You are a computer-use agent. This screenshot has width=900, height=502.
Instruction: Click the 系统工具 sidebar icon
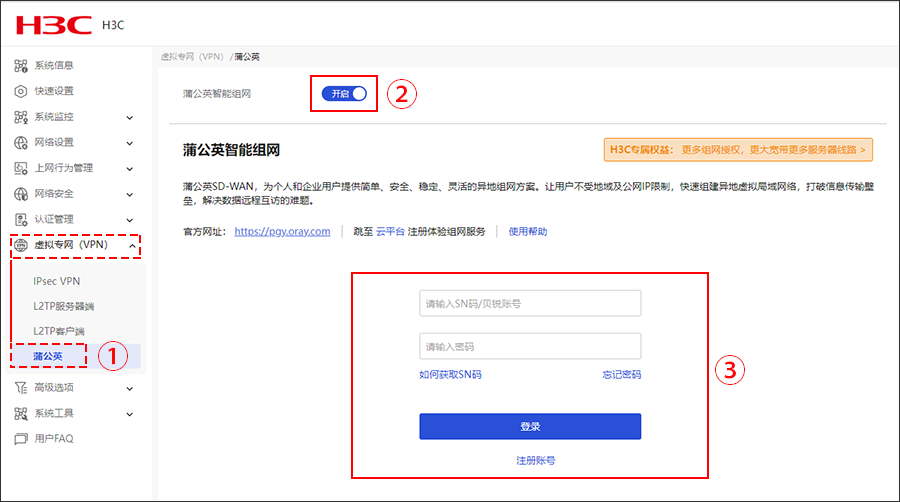(21, 414)
